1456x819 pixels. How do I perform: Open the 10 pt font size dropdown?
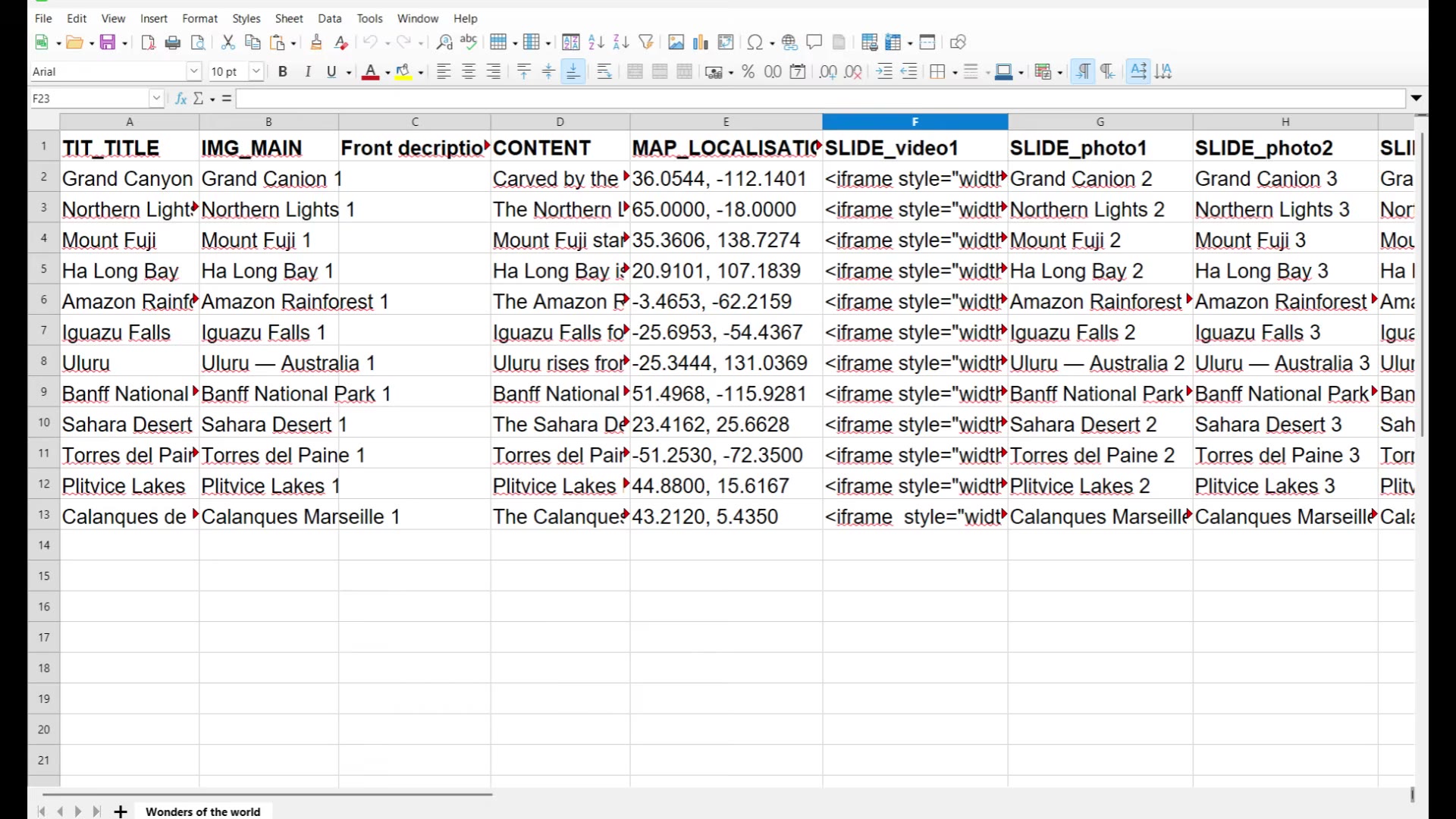256,72
